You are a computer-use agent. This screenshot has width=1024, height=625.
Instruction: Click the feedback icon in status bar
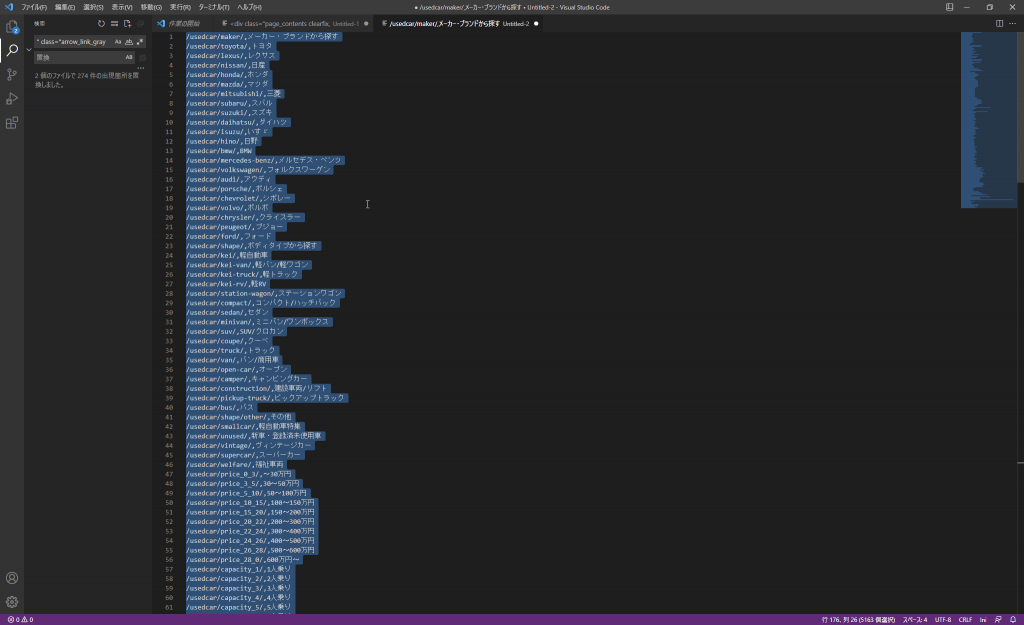pyautogui.click(x=998, y=620)
